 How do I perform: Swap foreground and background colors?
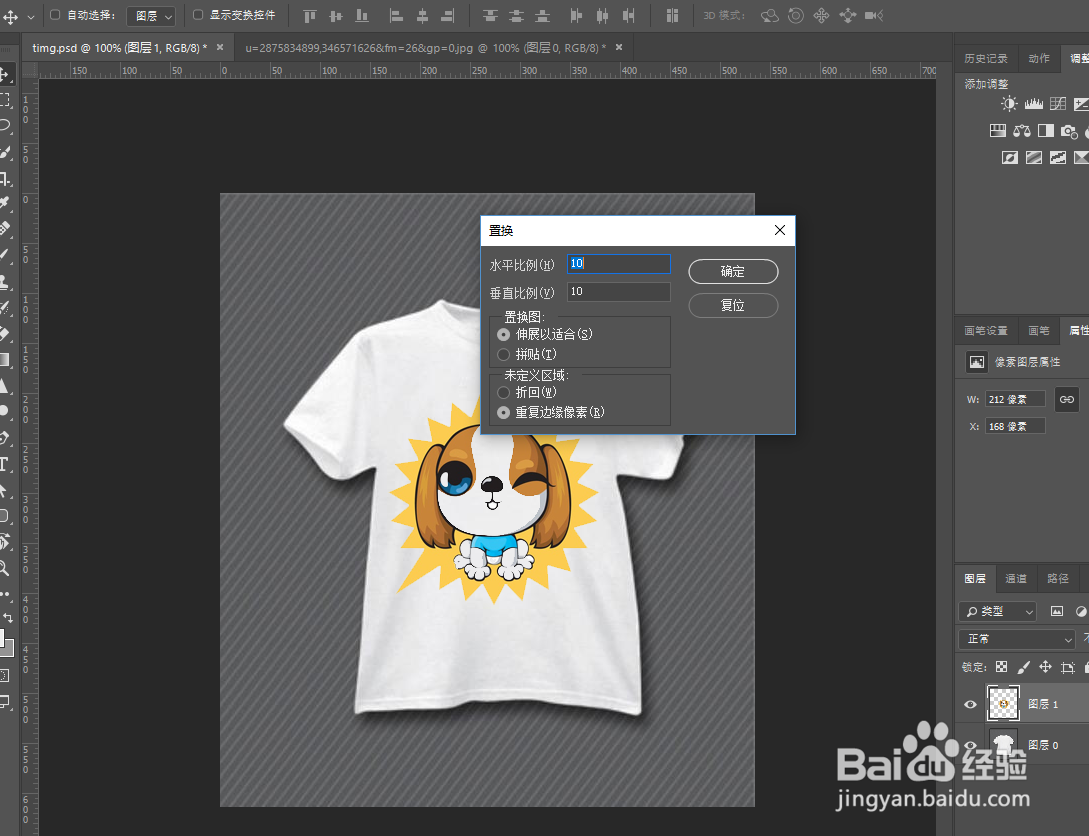8,617
